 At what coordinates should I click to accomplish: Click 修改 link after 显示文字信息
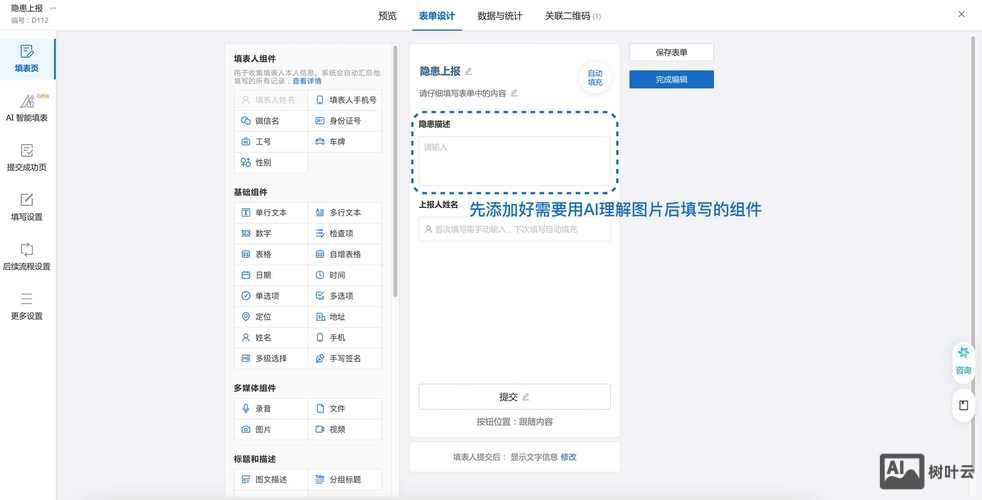pyautogui.click(x=569, y=457)
